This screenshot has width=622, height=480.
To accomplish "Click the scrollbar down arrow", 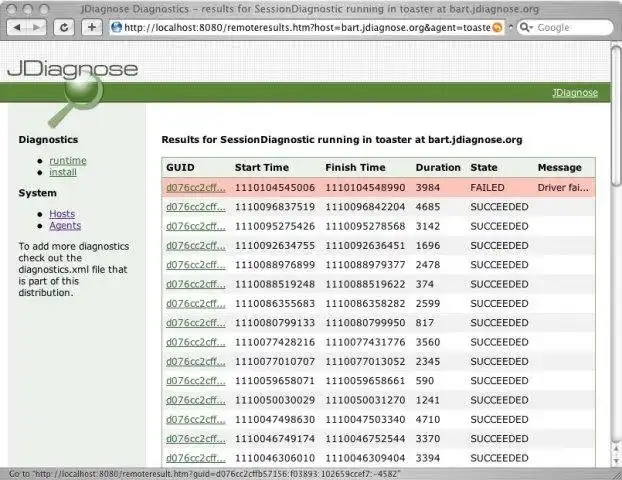I will [x=616, y=461].
